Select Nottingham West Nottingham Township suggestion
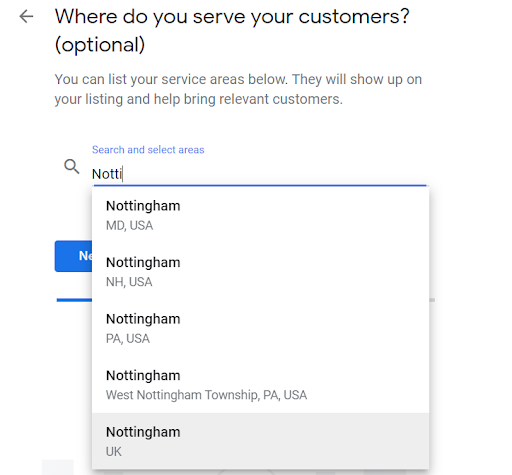The width and height of the screenshot is (512, 475). [x=260, y=385]
